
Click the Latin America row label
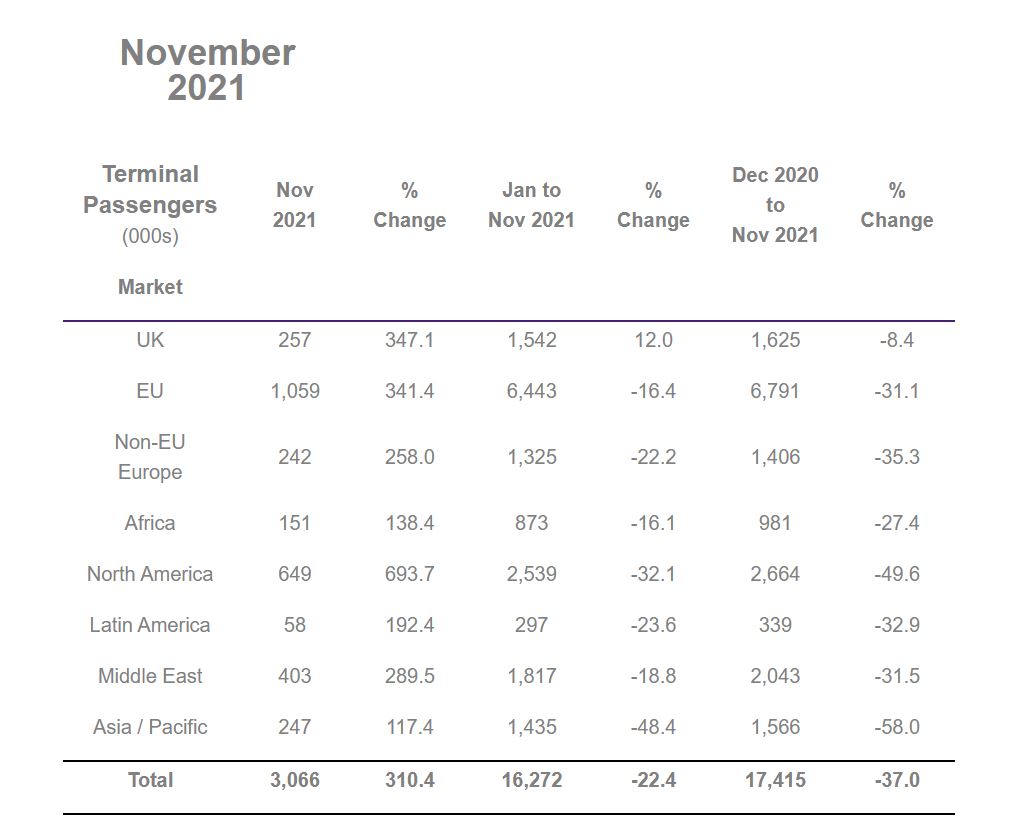pyautogui.click(x=150, y=625)
